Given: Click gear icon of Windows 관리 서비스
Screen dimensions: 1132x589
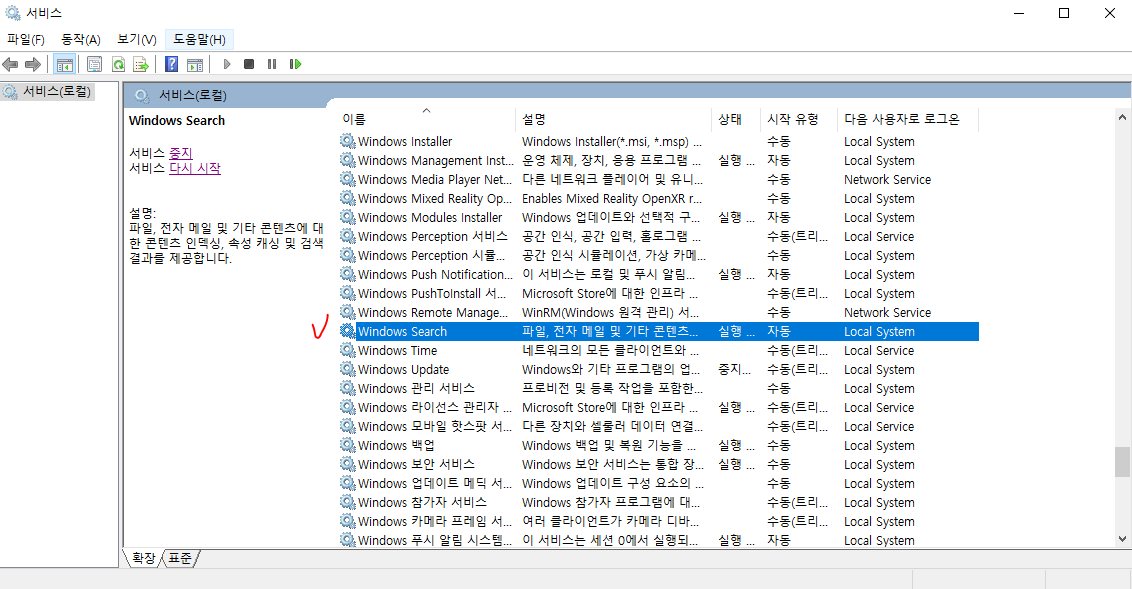Looking at the screenshot, I should click(347, 388).
